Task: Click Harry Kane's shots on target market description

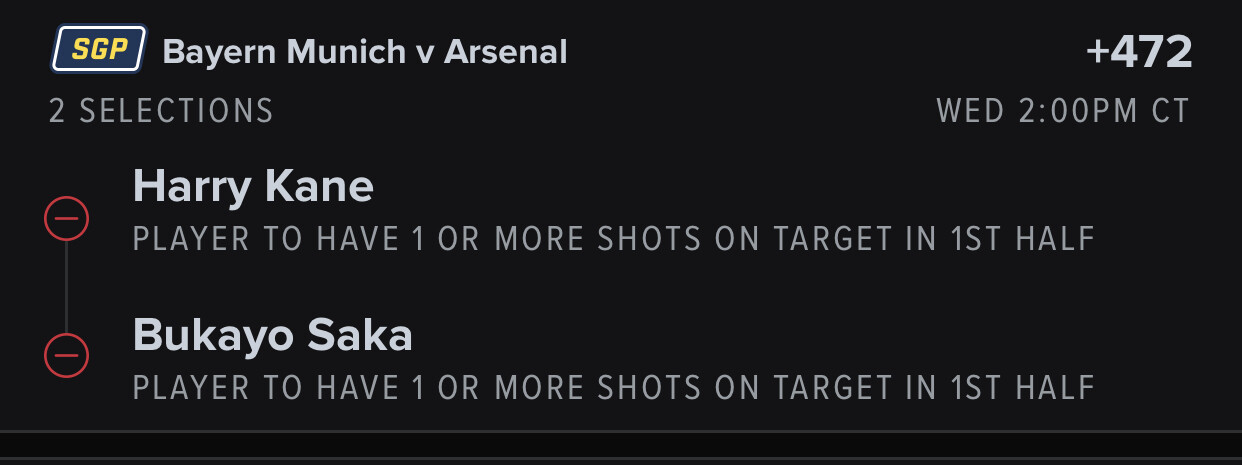Action: coord(614,239)
